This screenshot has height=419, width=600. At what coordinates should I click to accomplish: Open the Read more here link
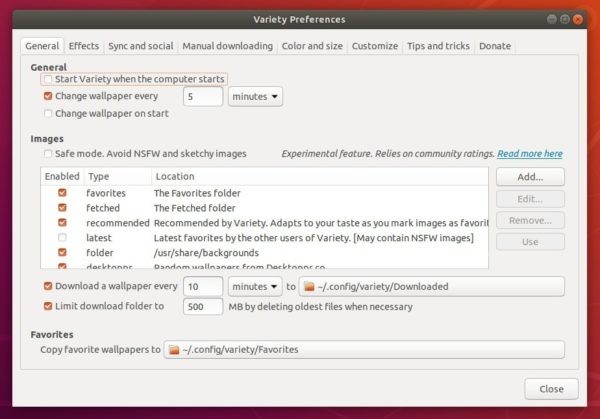(529, 154)
